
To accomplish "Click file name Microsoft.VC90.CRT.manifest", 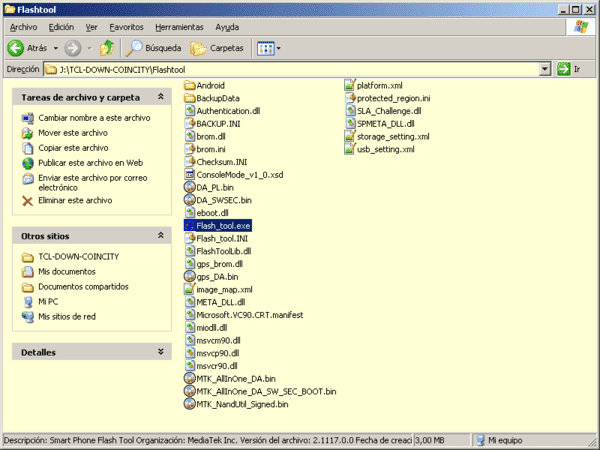I will coord(250,315).
